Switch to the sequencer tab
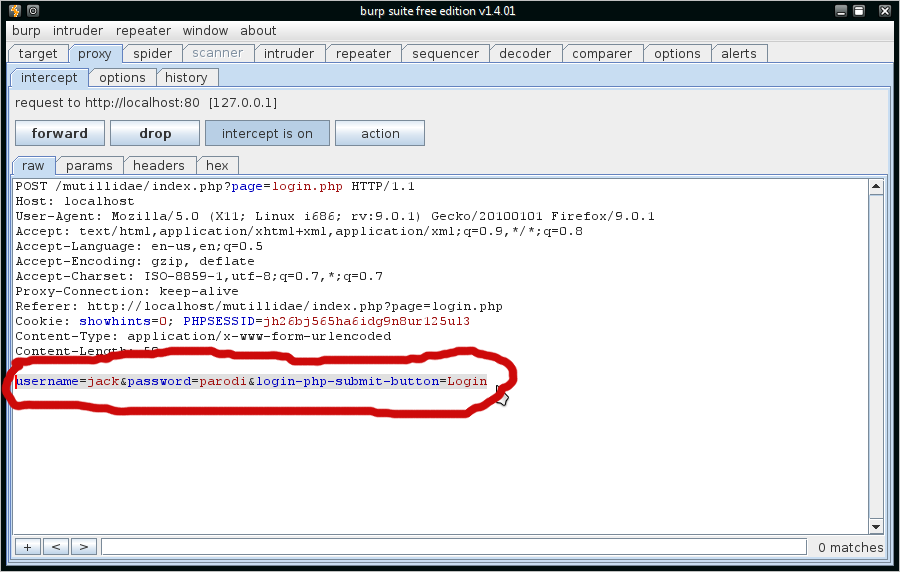This screenshot has height=572, width=900. 445,53
